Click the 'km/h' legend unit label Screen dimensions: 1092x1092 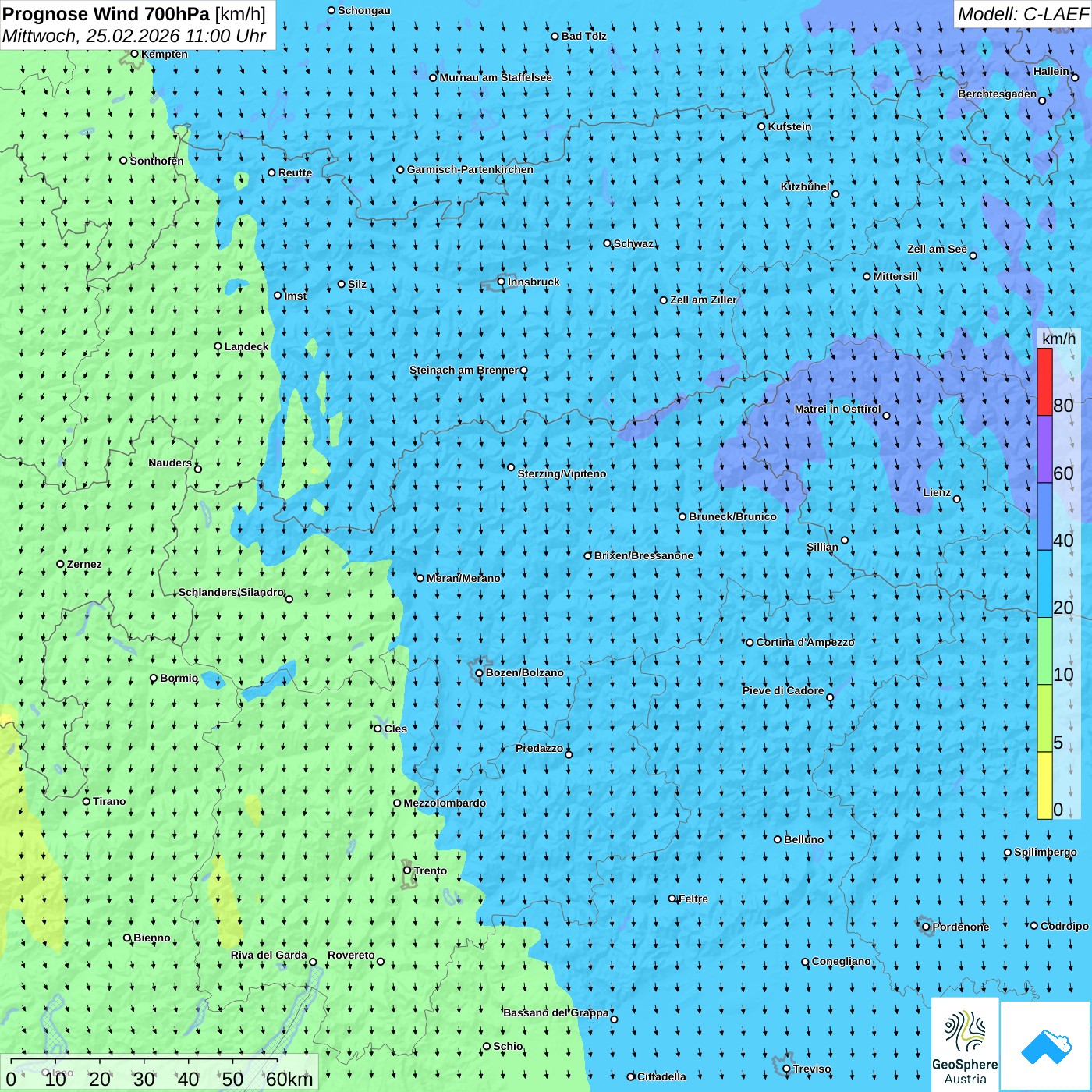[1058, 339]
